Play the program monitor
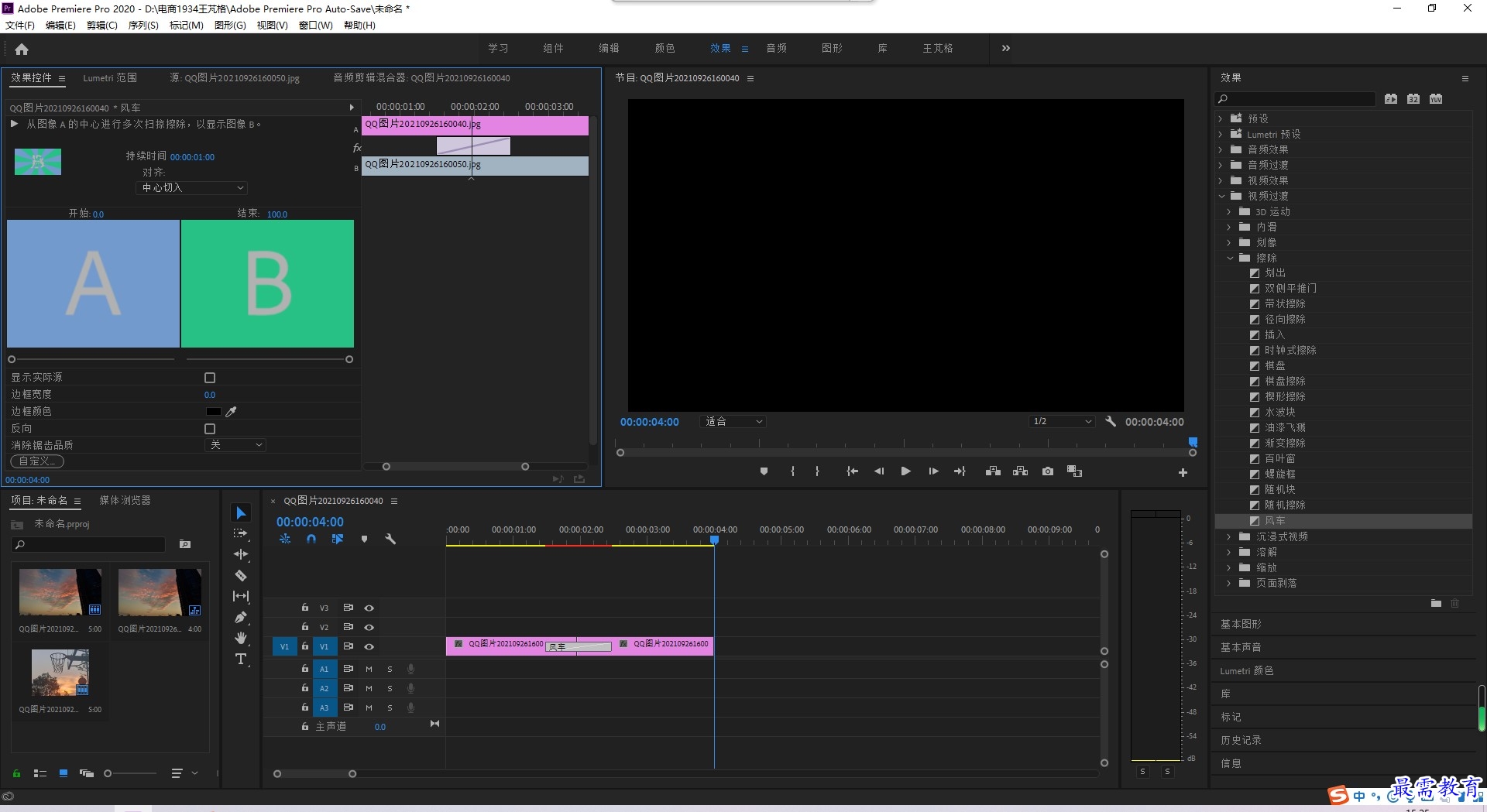 (x=905, y=471)
